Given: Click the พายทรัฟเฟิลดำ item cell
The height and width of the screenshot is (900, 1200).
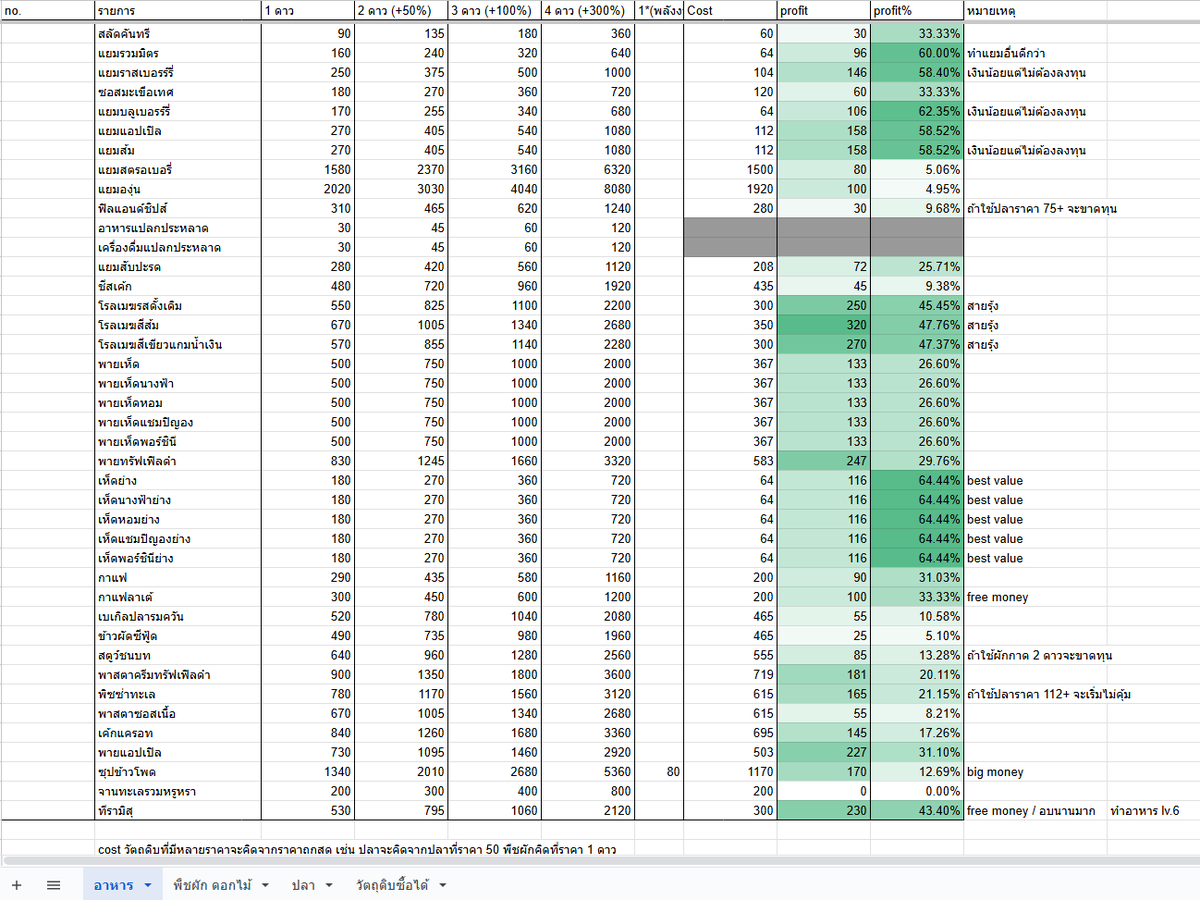Looking at the screenshot, I should coord(178,462).
